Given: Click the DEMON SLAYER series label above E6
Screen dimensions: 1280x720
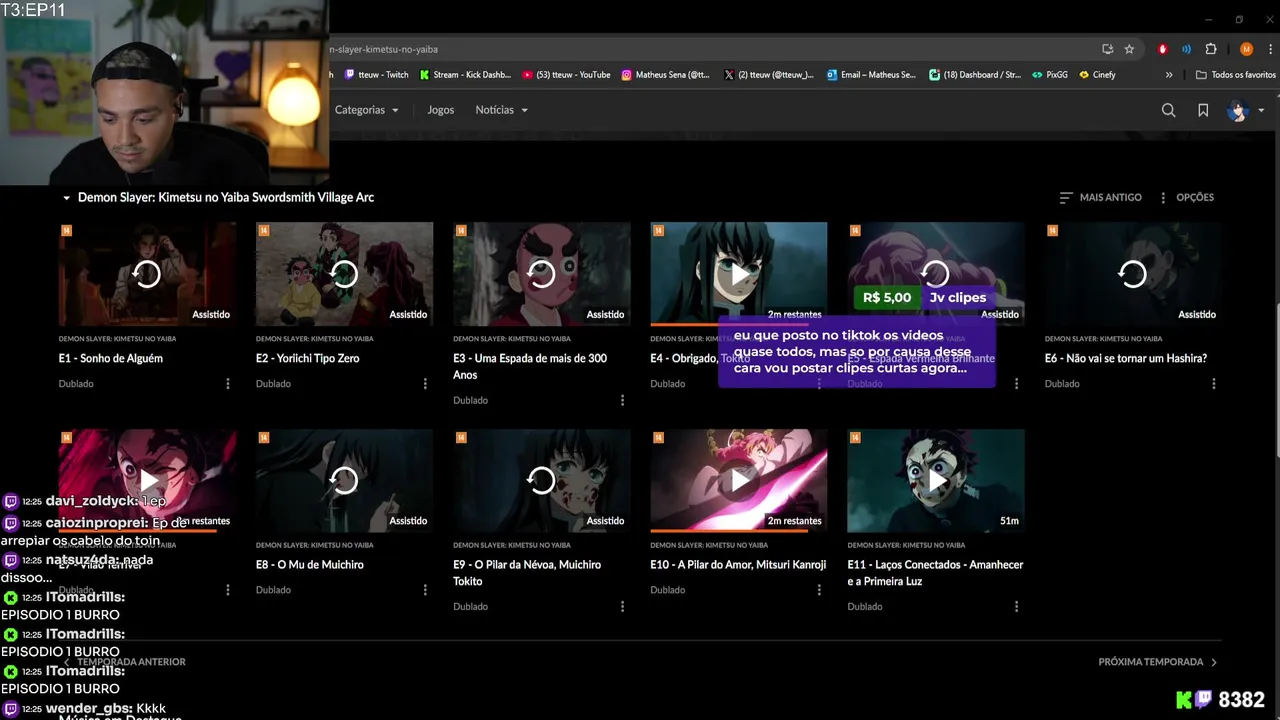Looking at the screenshot, I should click(x=1103, y=339).
